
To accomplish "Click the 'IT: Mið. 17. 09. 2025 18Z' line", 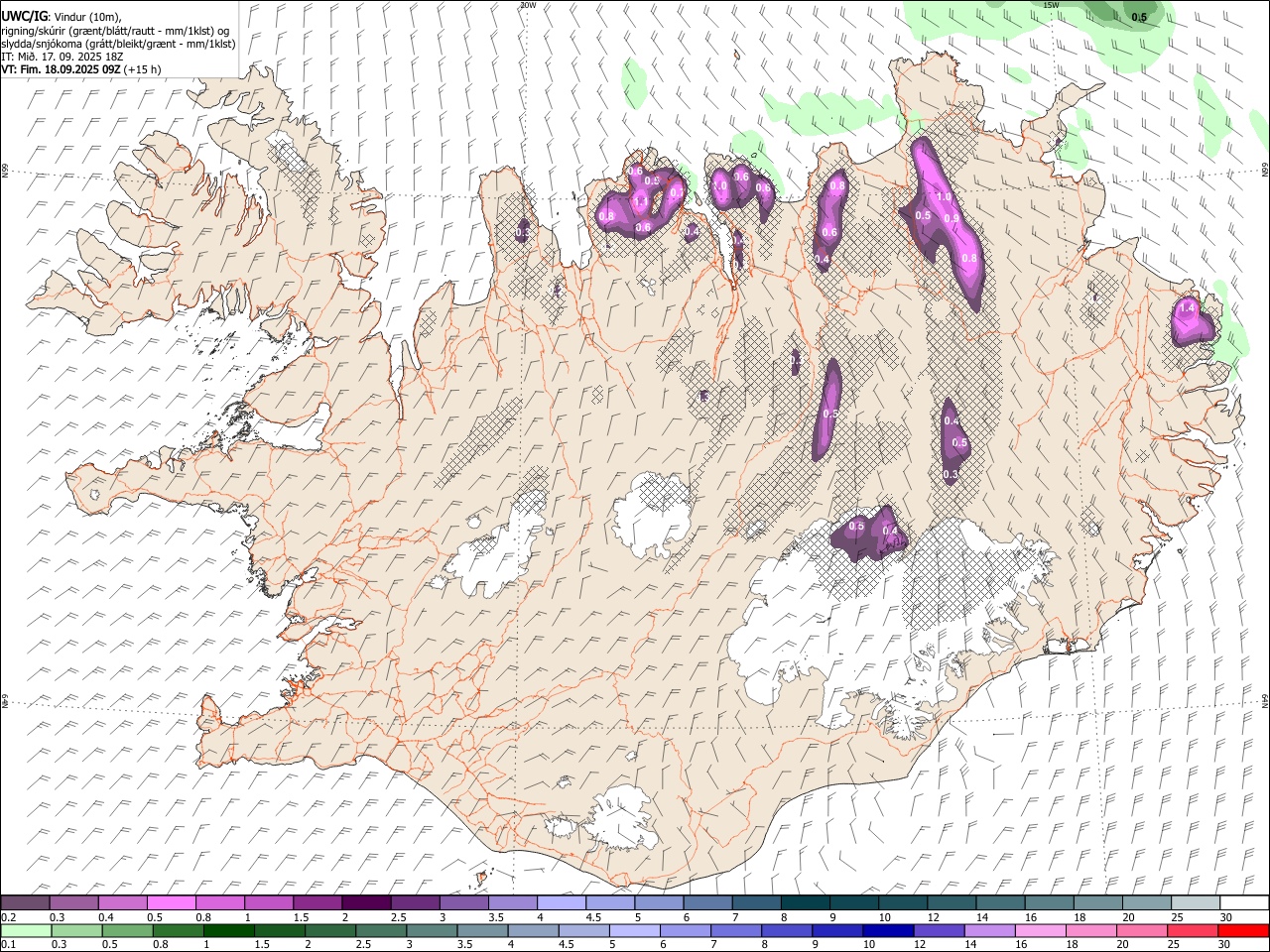I will (63, 57).
